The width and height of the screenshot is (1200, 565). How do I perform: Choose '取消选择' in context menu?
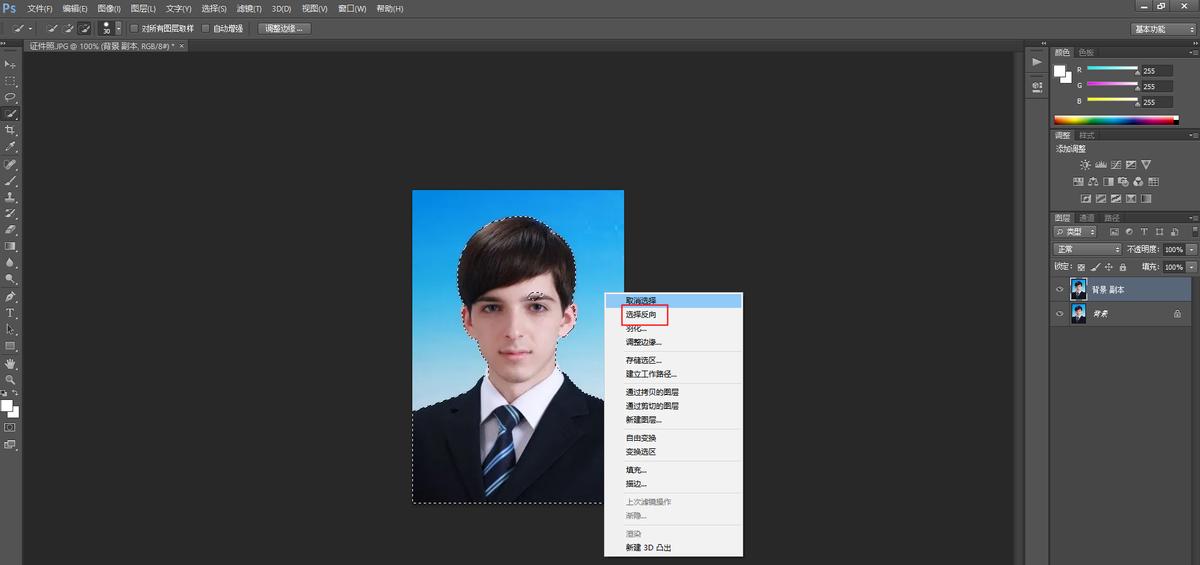(x=641, y=300)
